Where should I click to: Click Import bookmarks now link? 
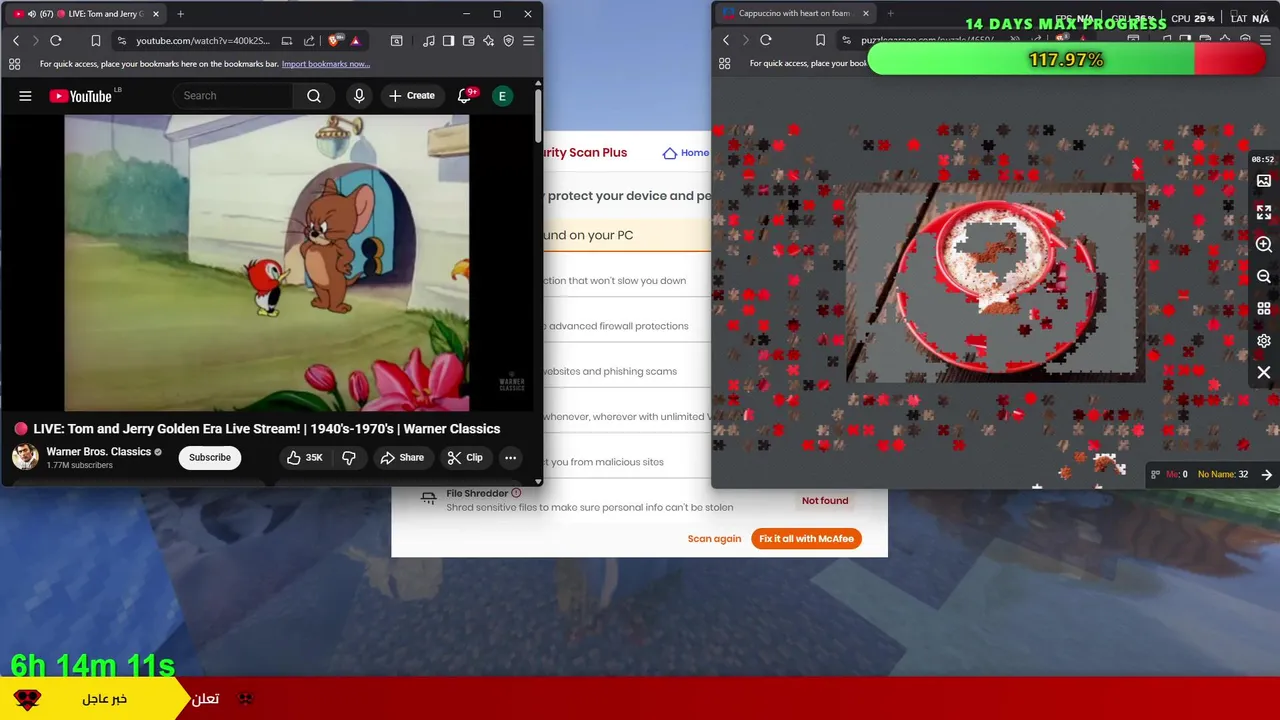click(326, 64)
